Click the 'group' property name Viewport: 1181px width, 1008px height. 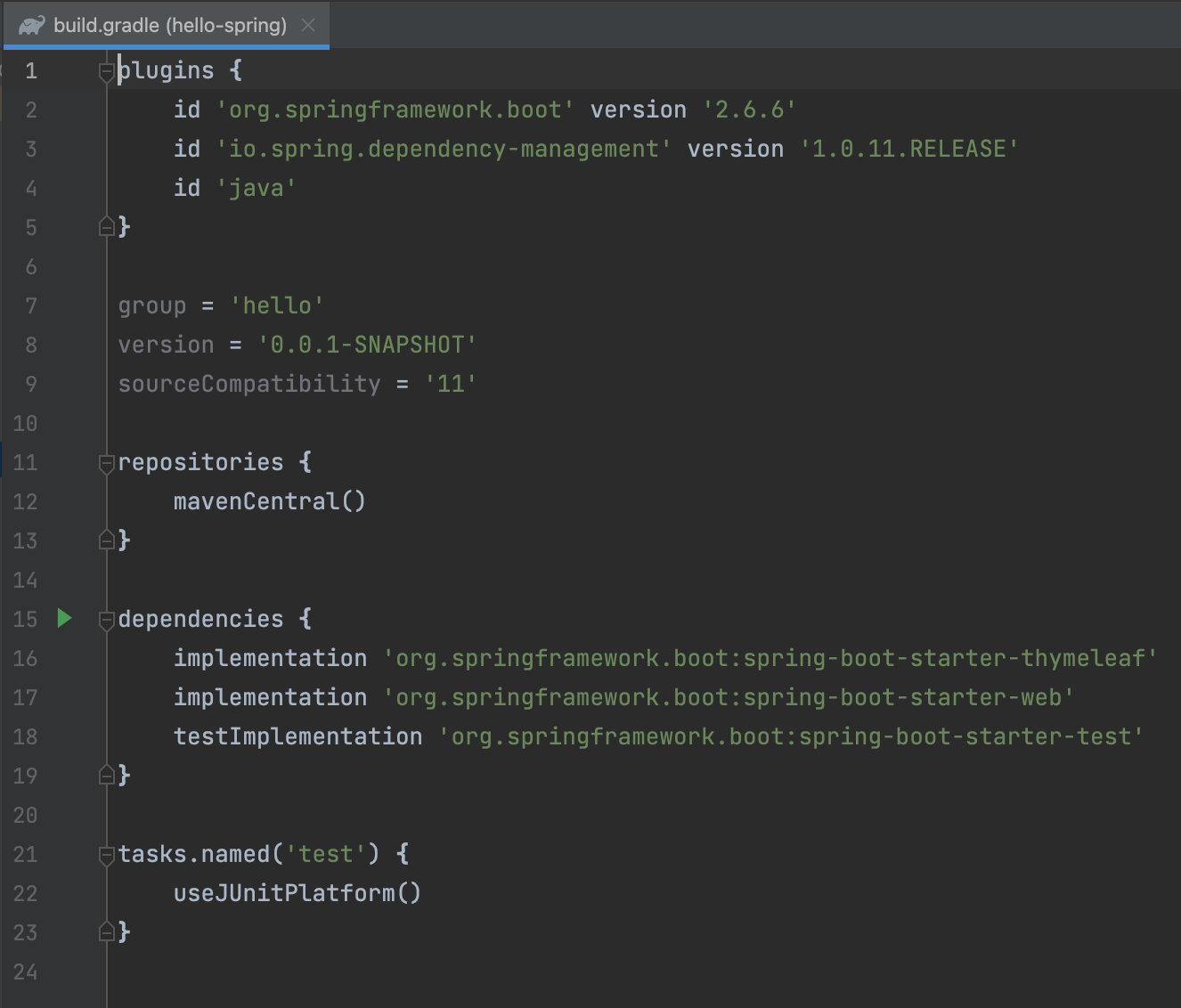click(x=152, y=305)
